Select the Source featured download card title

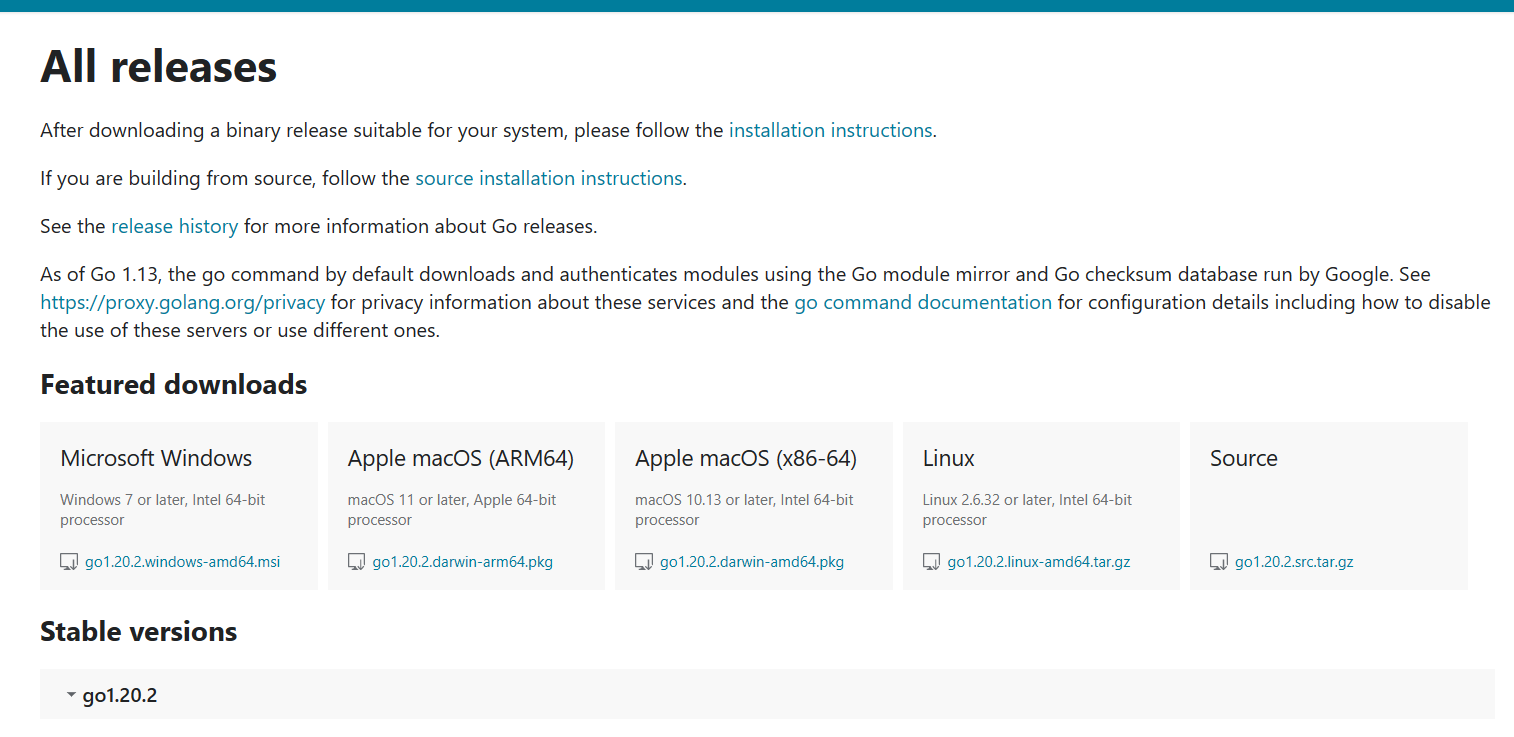[1243, 458]
